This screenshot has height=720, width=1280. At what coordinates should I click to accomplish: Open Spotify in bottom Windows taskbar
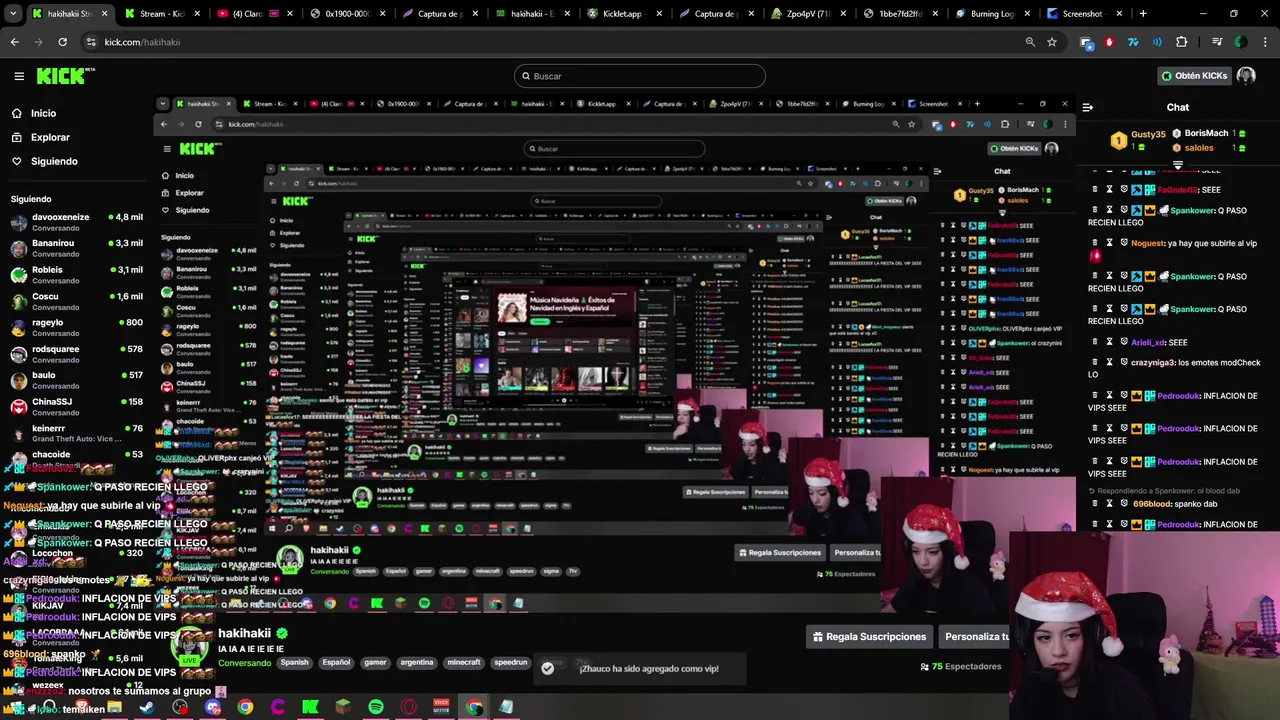pos(375,707)
